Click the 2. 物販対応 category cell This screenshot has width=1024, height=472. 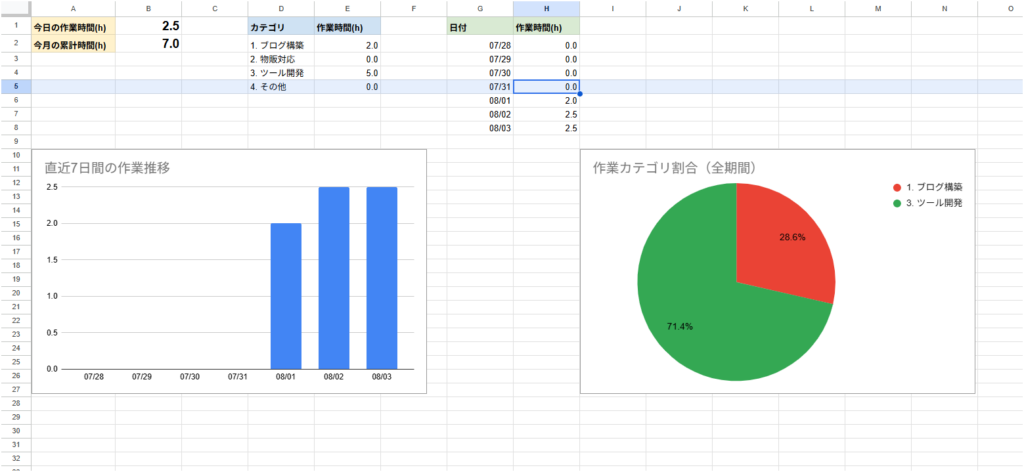[x=281, y=59]
